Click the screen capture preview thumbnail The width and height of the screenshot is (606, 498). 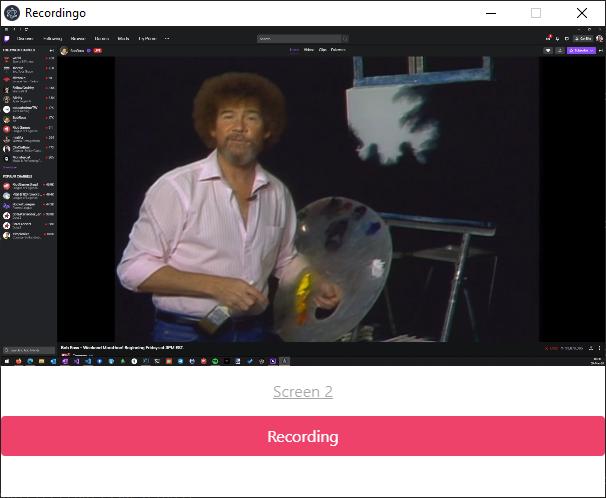tap(303, 196)
